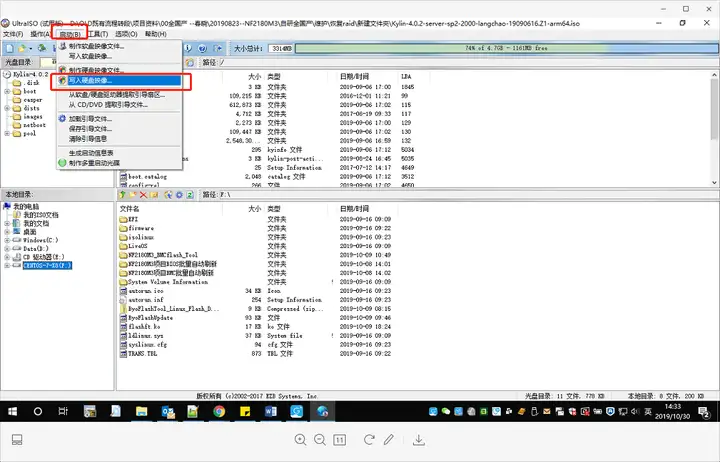
Task: Click the info icon in the toolbar
Action: 188,48
